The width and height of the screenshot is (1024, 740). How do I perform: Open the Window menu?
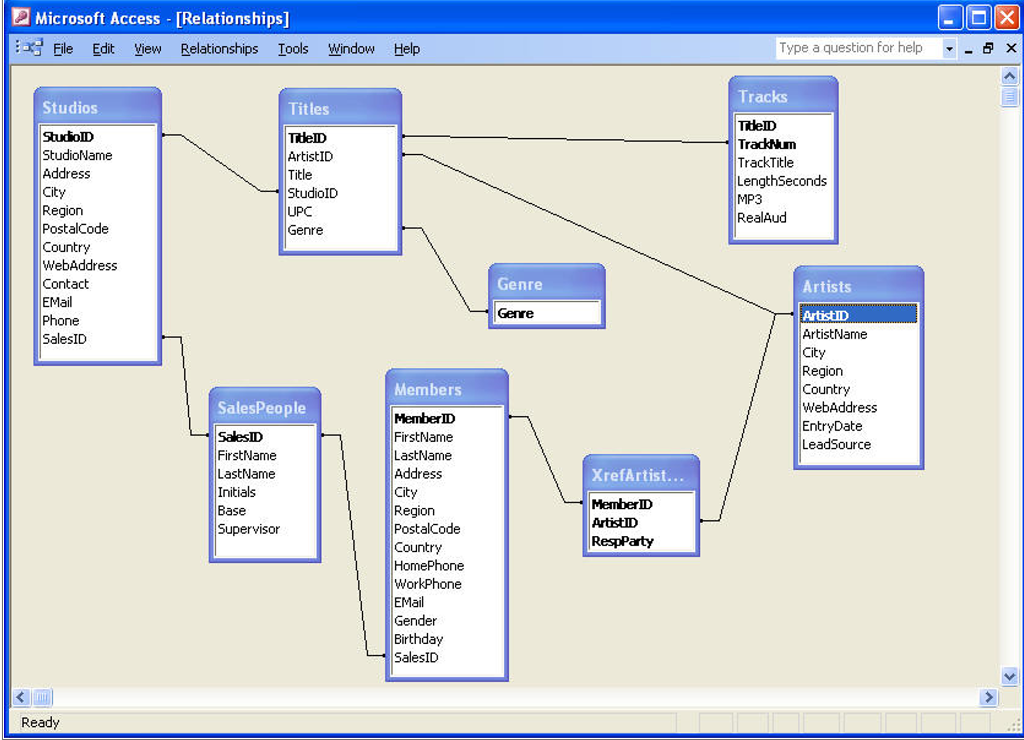coord(351,49)
